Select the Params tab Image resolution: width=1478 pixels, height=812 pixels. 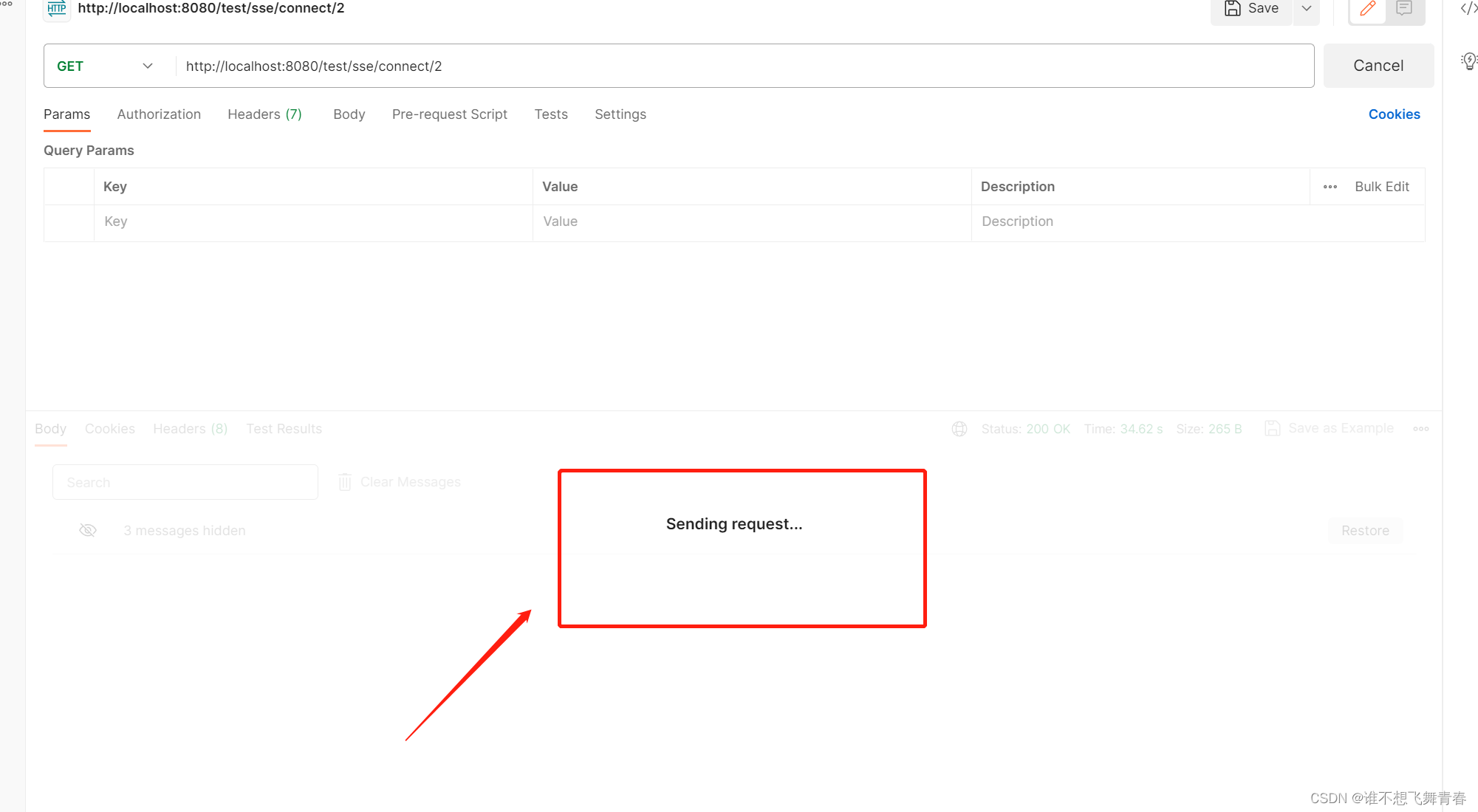pos(66,114)
